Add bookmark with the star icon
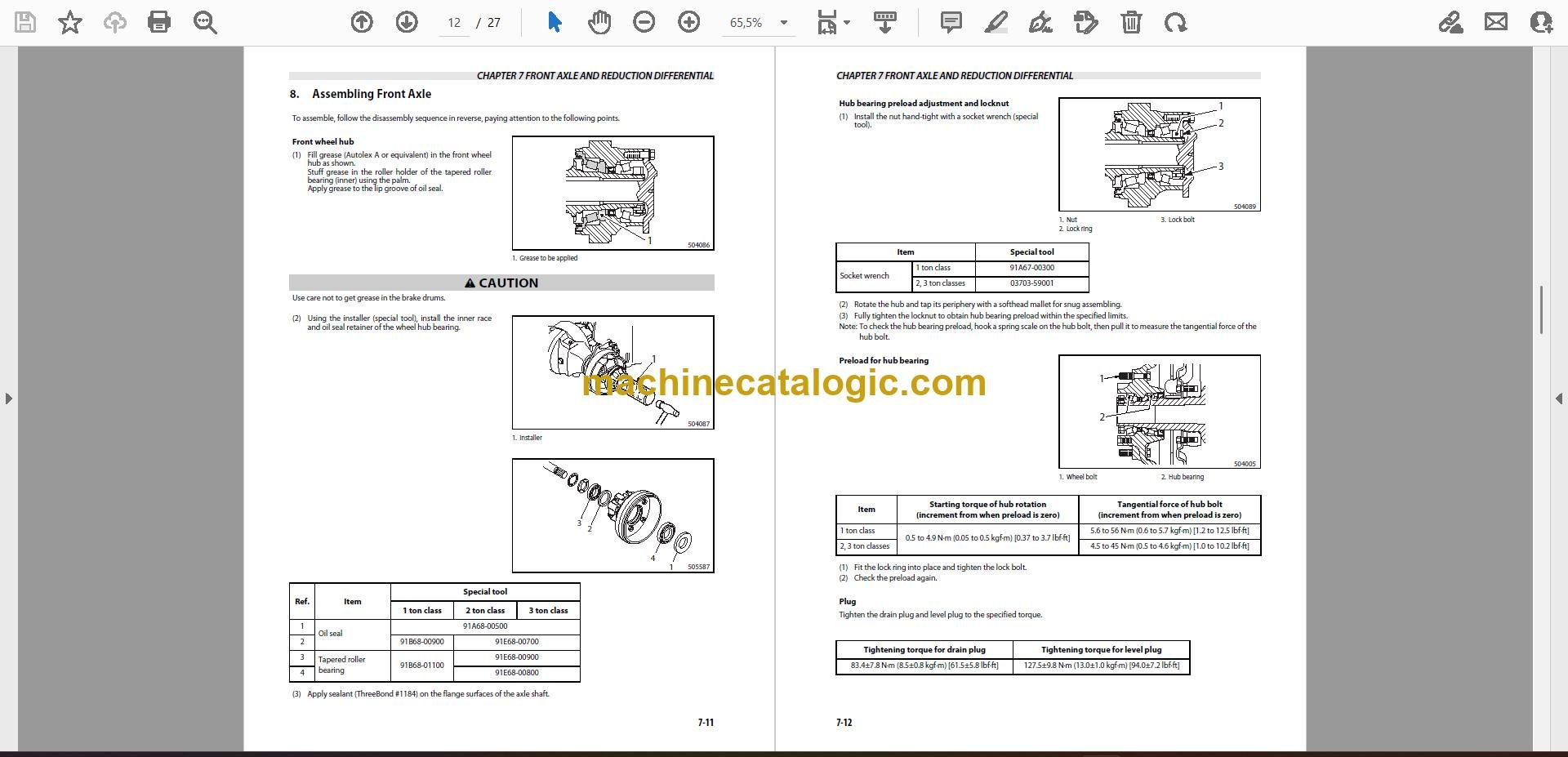Viewport: 1568px width, 757px height. (x=70, y=22)
